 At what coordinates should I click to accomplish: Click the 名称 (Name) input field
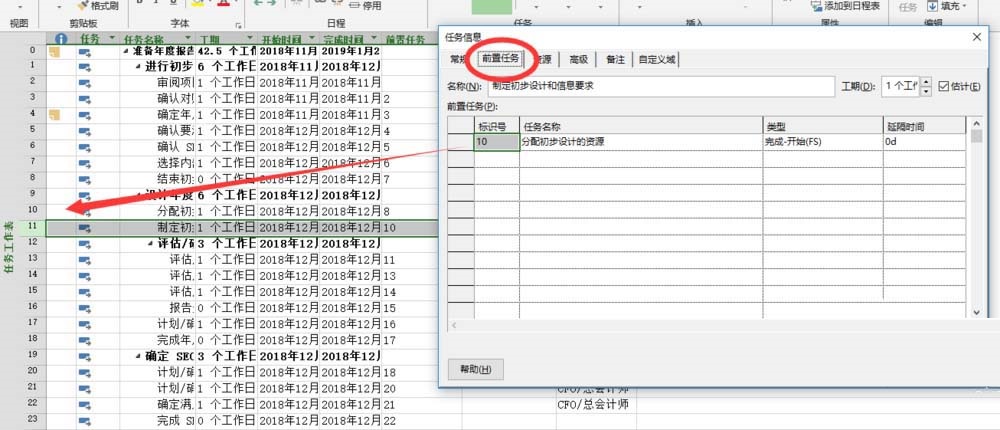click(661, 86)
